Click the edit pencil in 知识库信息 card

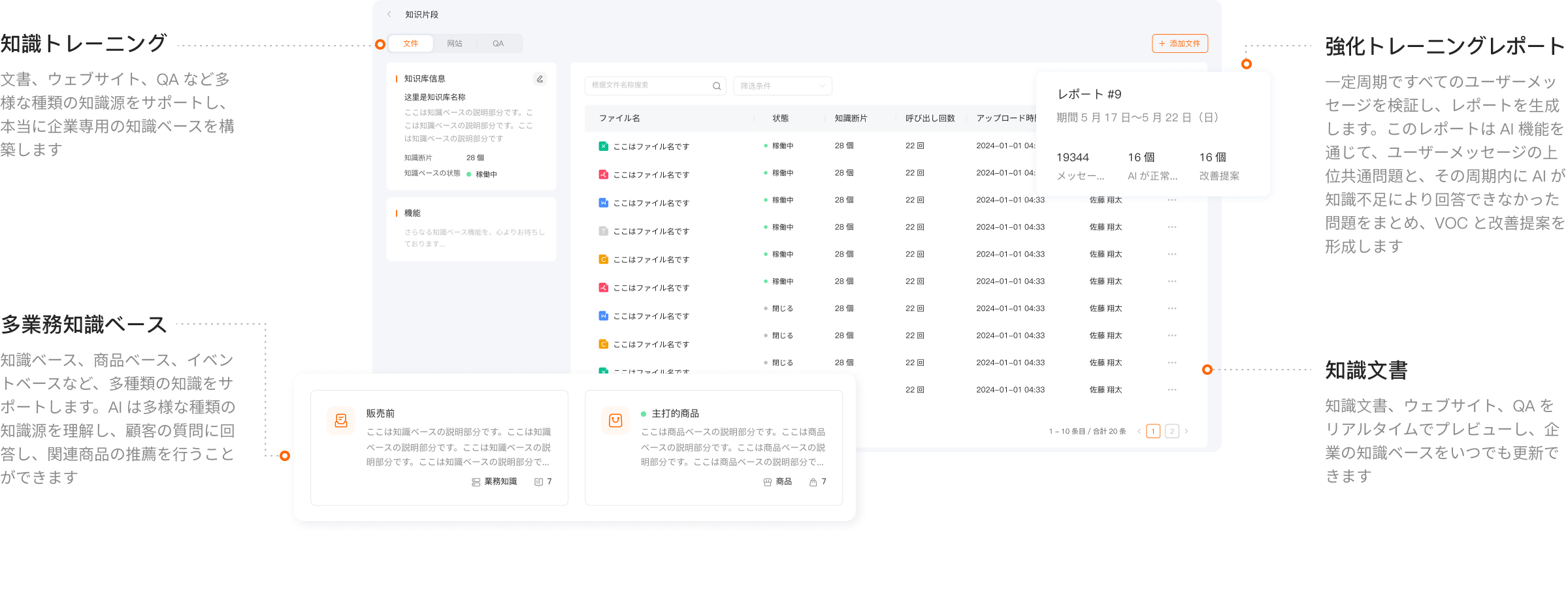540,78
